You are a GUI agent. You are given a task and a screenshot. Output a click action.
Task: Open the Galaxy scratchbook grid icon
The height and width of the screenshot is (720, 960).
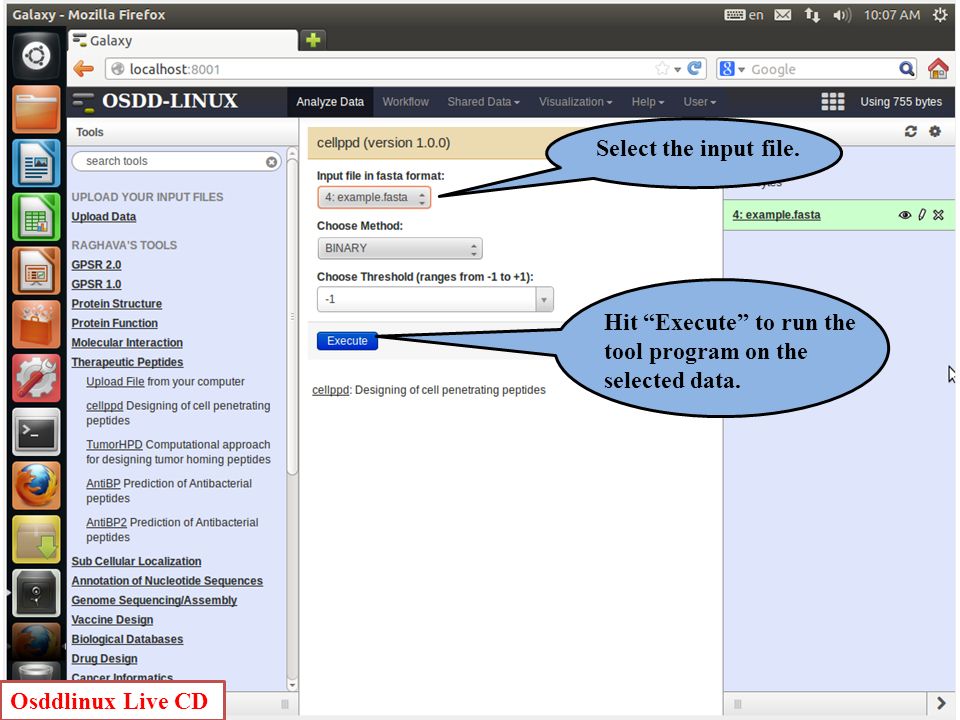tap(833, 102)
